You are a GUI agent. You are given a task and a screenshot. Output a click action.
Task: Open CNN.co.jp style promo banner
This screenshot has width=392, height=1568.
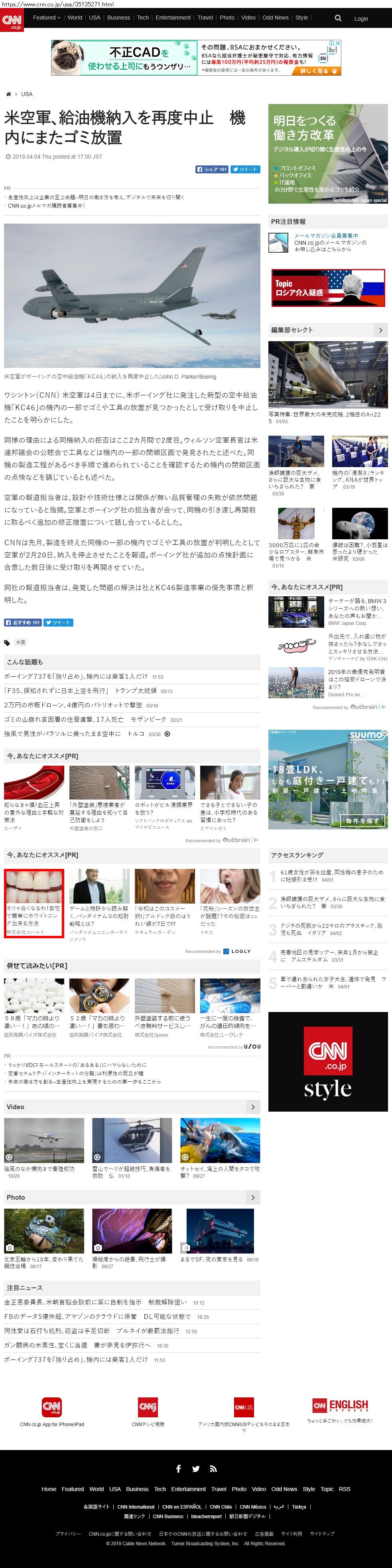coord(328,1062)
